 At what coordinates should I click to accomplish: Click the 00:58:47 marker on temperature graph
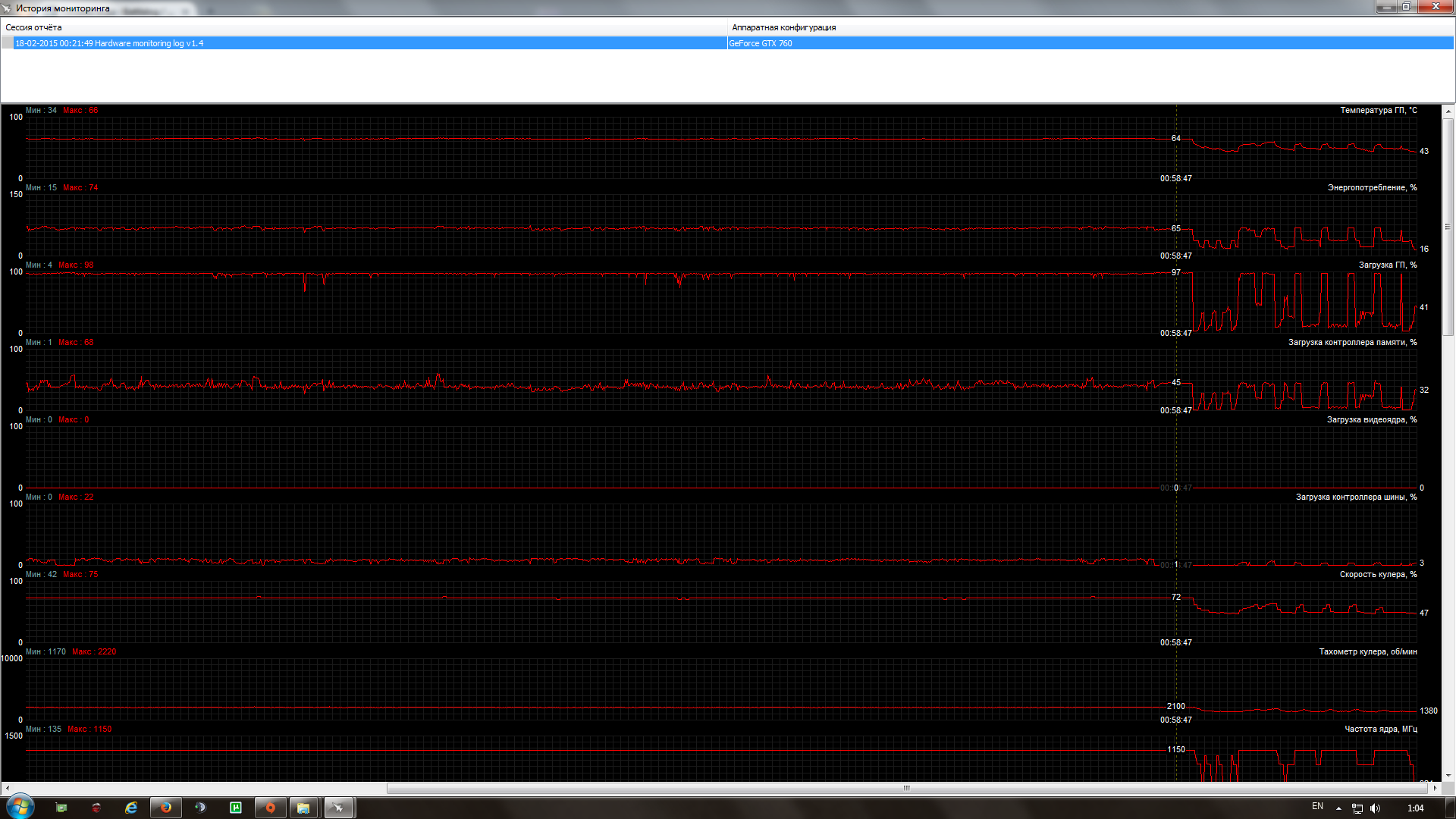coord(1175,178)
